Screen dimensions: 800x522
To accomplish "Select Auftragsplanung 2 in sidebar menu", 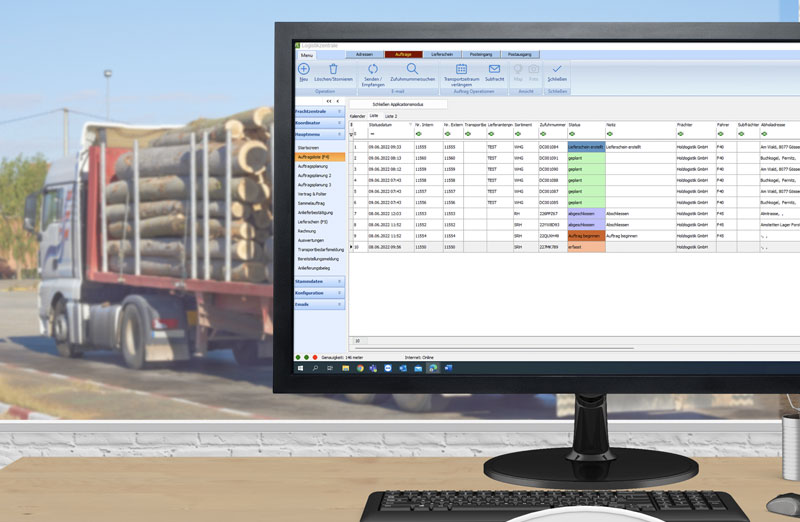I will coord(314,176).
